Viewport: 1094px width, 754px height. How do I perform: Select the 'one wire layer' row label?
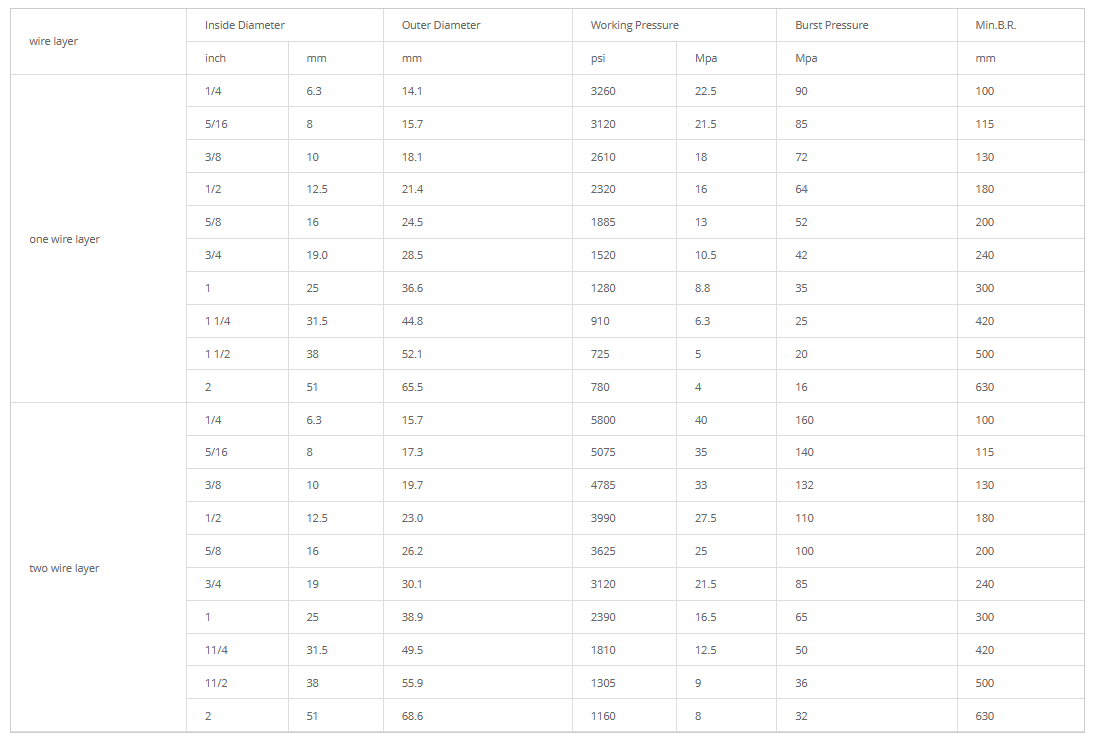coord(65,239)
